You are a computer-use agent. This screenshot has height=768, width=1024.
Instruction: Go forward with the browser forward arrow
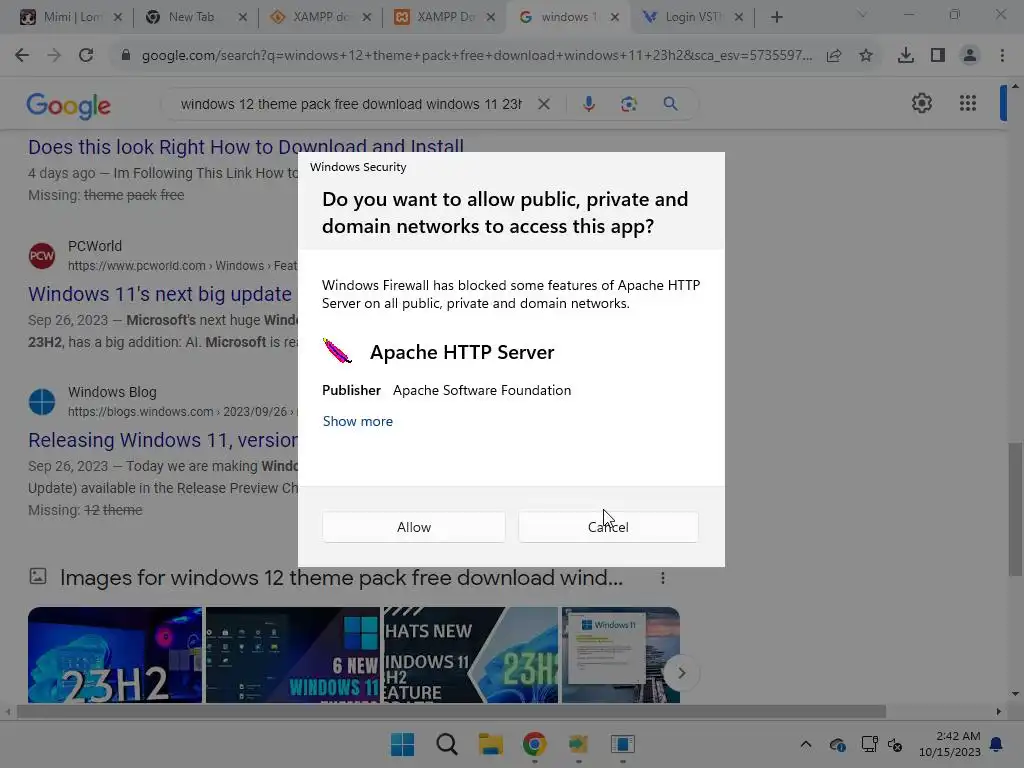click(x=54, y=56)
